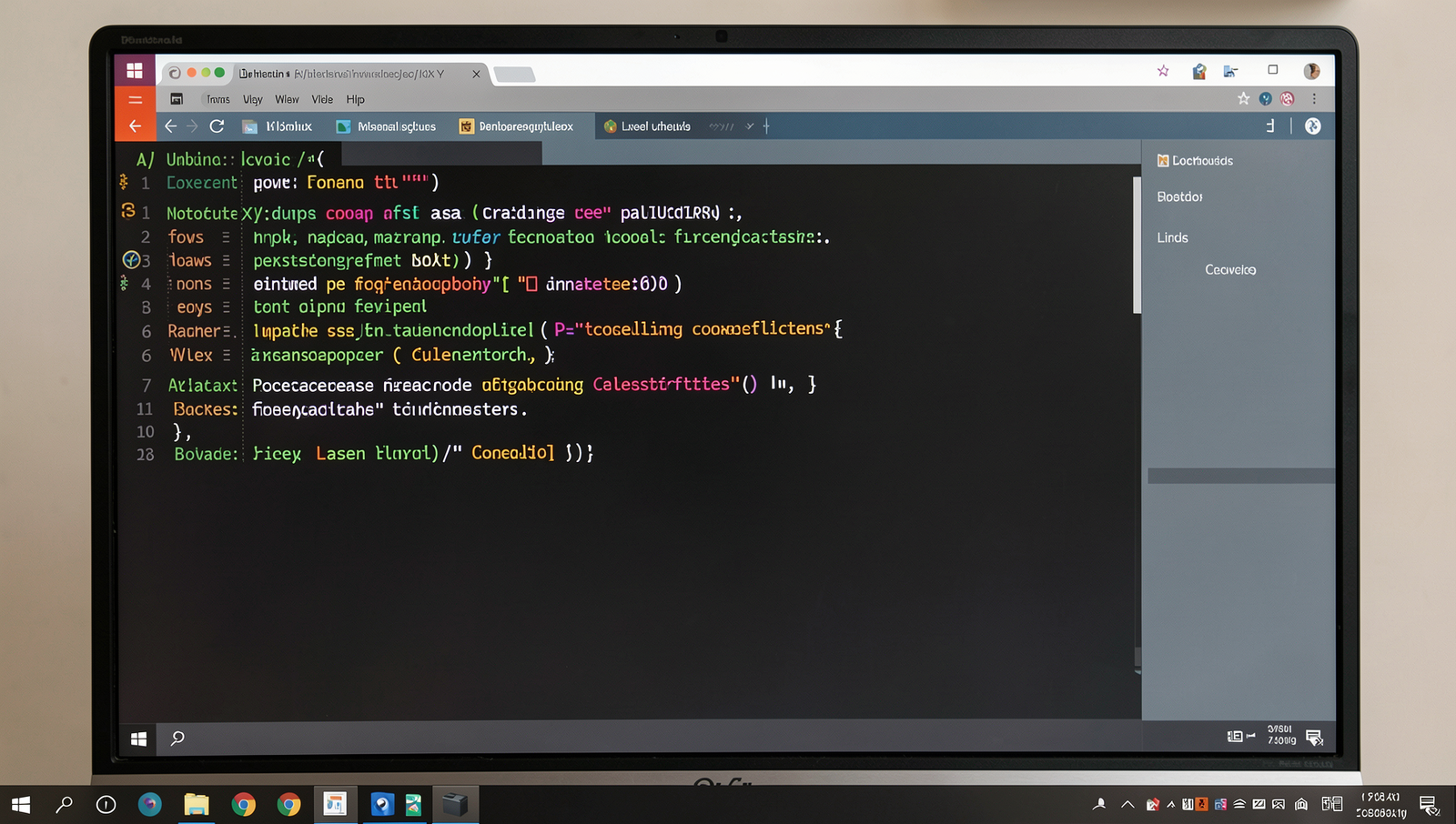Viewport: 1456px width, 824px height.
Task: Open the Vlay menu
Action: pyautogui.click(x=253, y=99)
